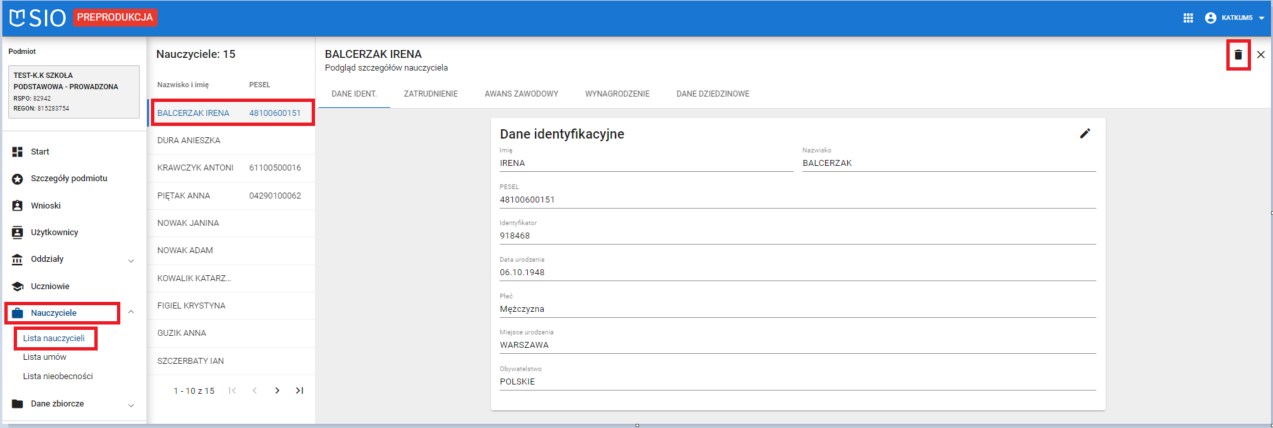This screenshot has height=428, width=1273.
Task: Switch to the Zatrudnienie tab
Action: [x=430, y=93]
